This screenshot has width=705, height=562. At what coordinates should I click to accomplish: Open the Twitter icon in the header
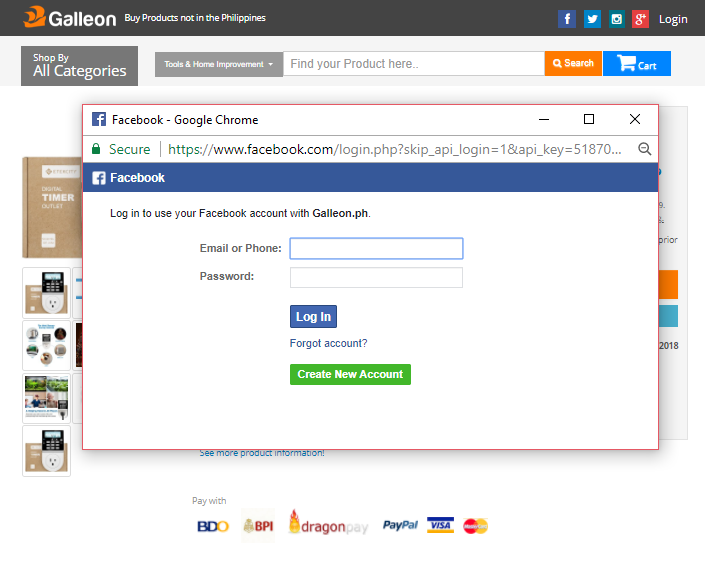tap(592, 19)
